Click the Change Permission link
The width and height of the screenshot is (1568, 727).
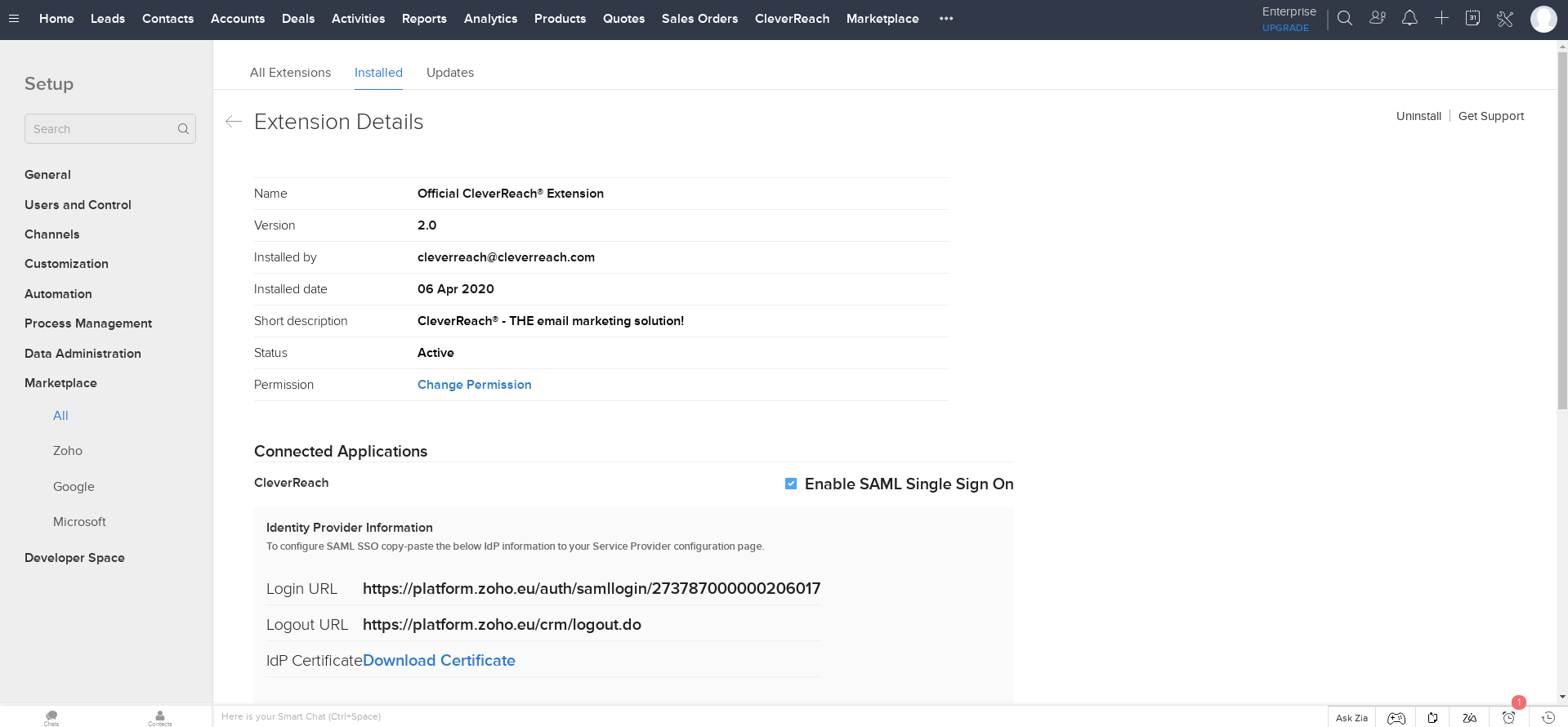(475, 385)
